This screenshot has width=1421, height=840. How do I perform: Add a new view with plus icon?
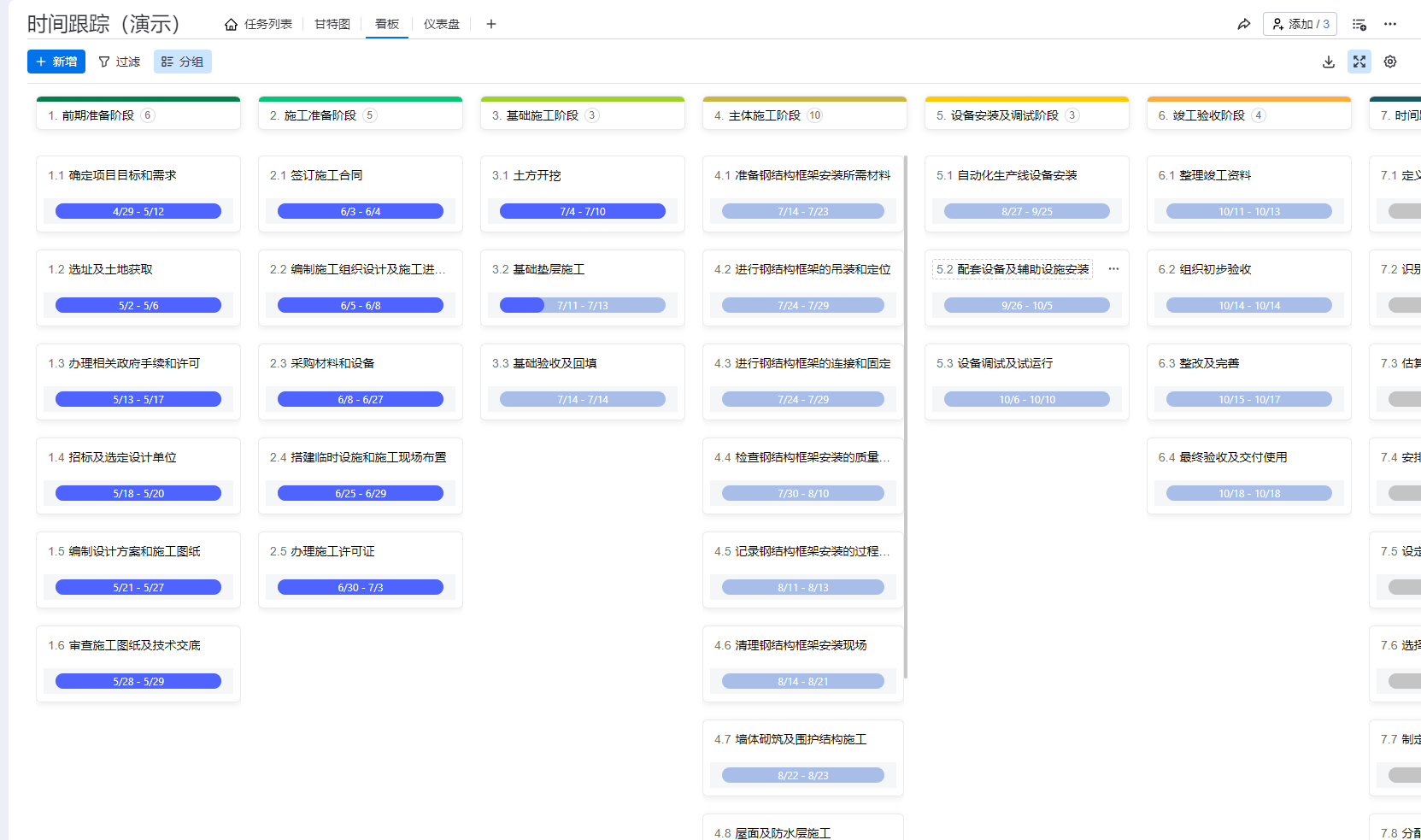click(x=491, y=24)
